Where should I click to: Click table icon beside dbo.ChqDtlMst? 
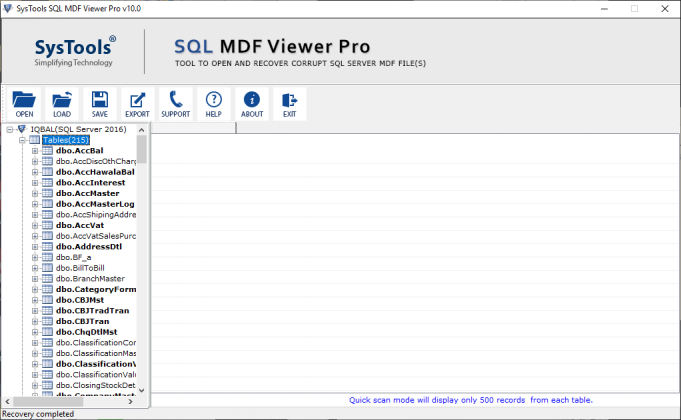(47, 332)
